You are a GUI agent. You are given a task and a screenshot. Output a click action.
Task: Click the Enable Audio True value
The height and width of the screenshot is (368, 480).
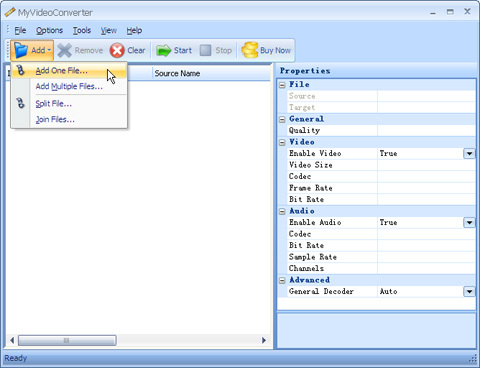388,223
